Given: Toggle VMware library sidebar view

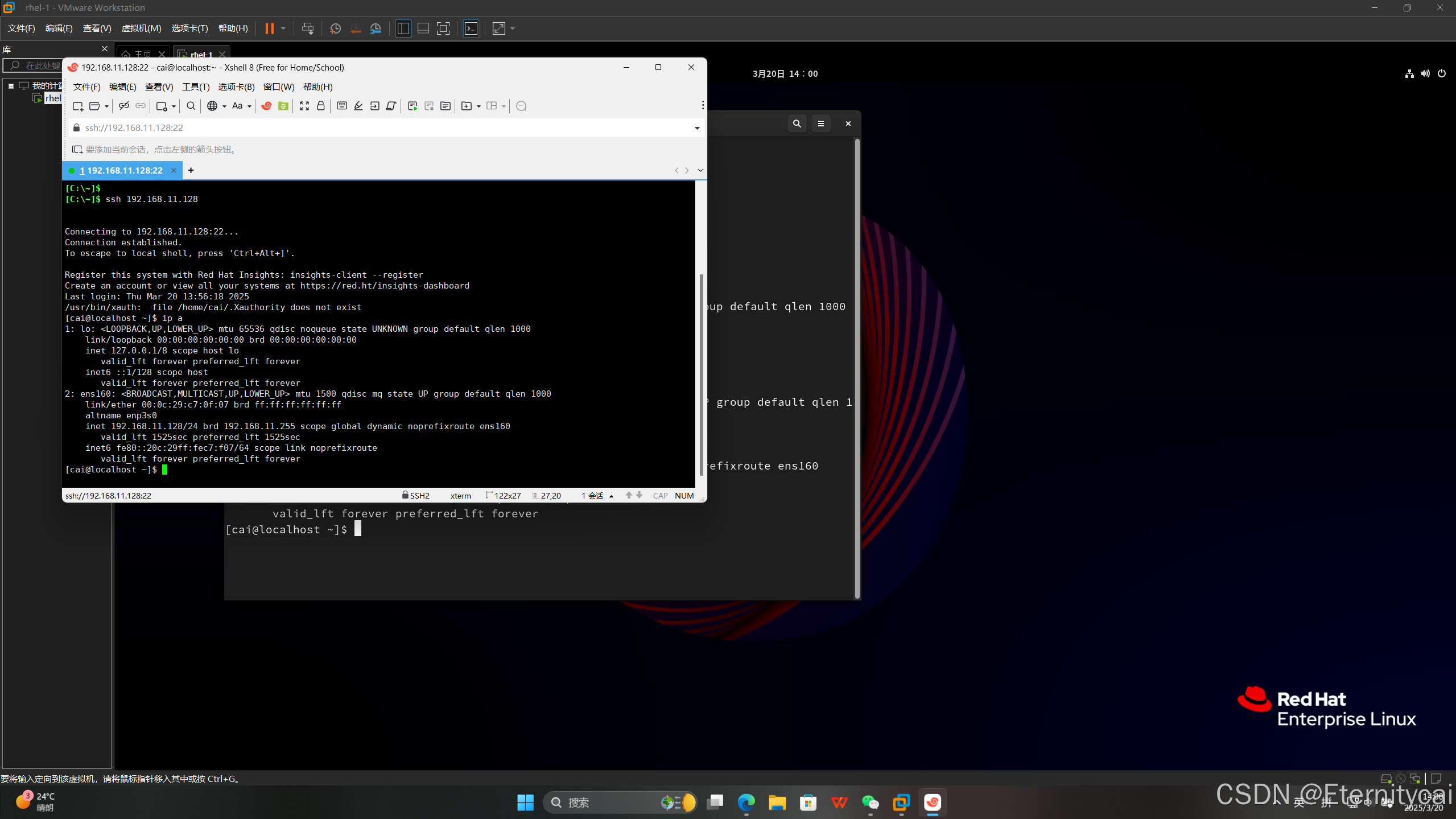Looking at the screenshot, I should click(403, 28).
